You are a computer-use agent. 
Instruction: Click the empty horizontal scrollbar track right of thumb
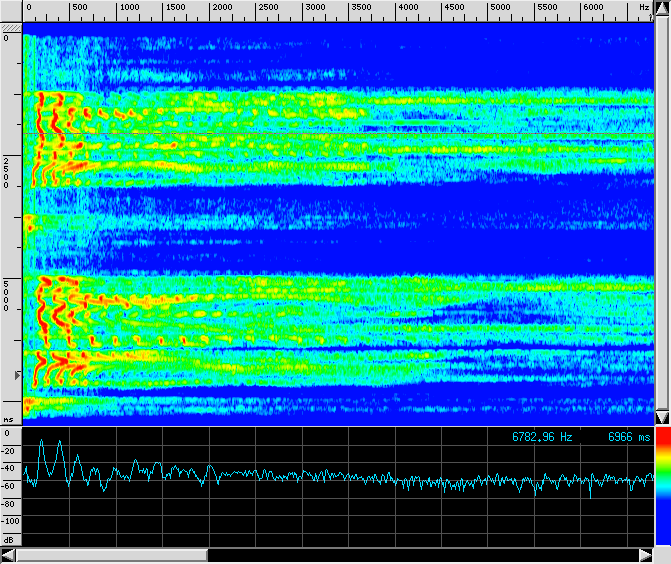pos(420,555)
